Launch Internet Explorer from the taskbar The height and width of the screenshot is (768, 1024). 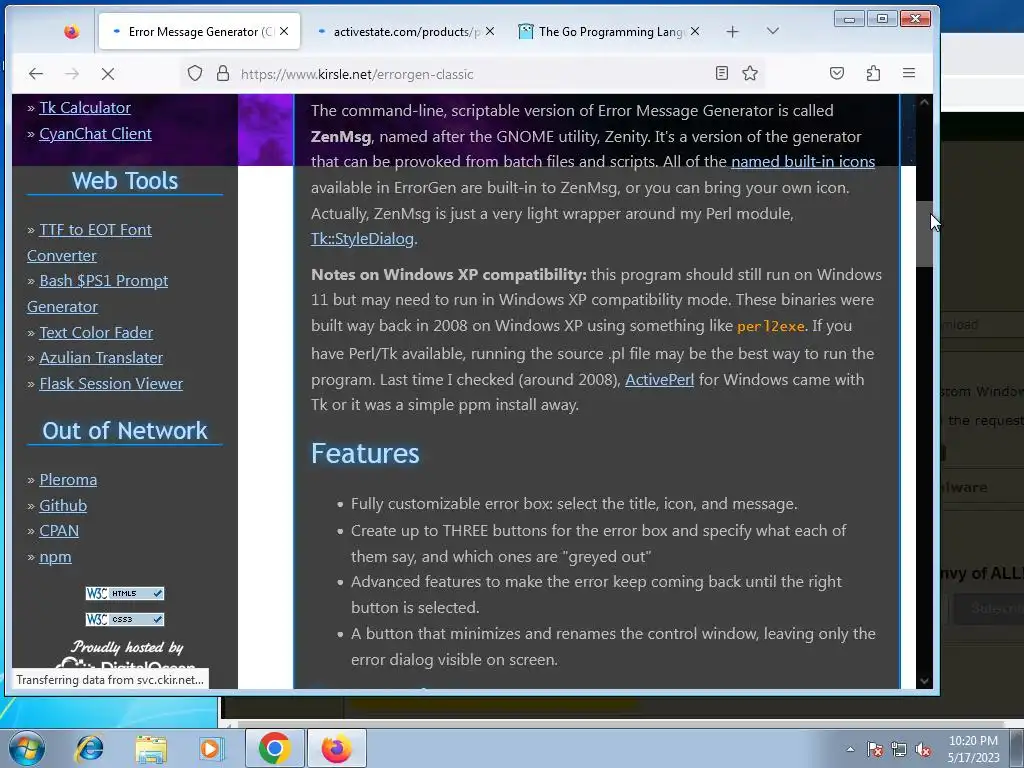coord(89,748)
